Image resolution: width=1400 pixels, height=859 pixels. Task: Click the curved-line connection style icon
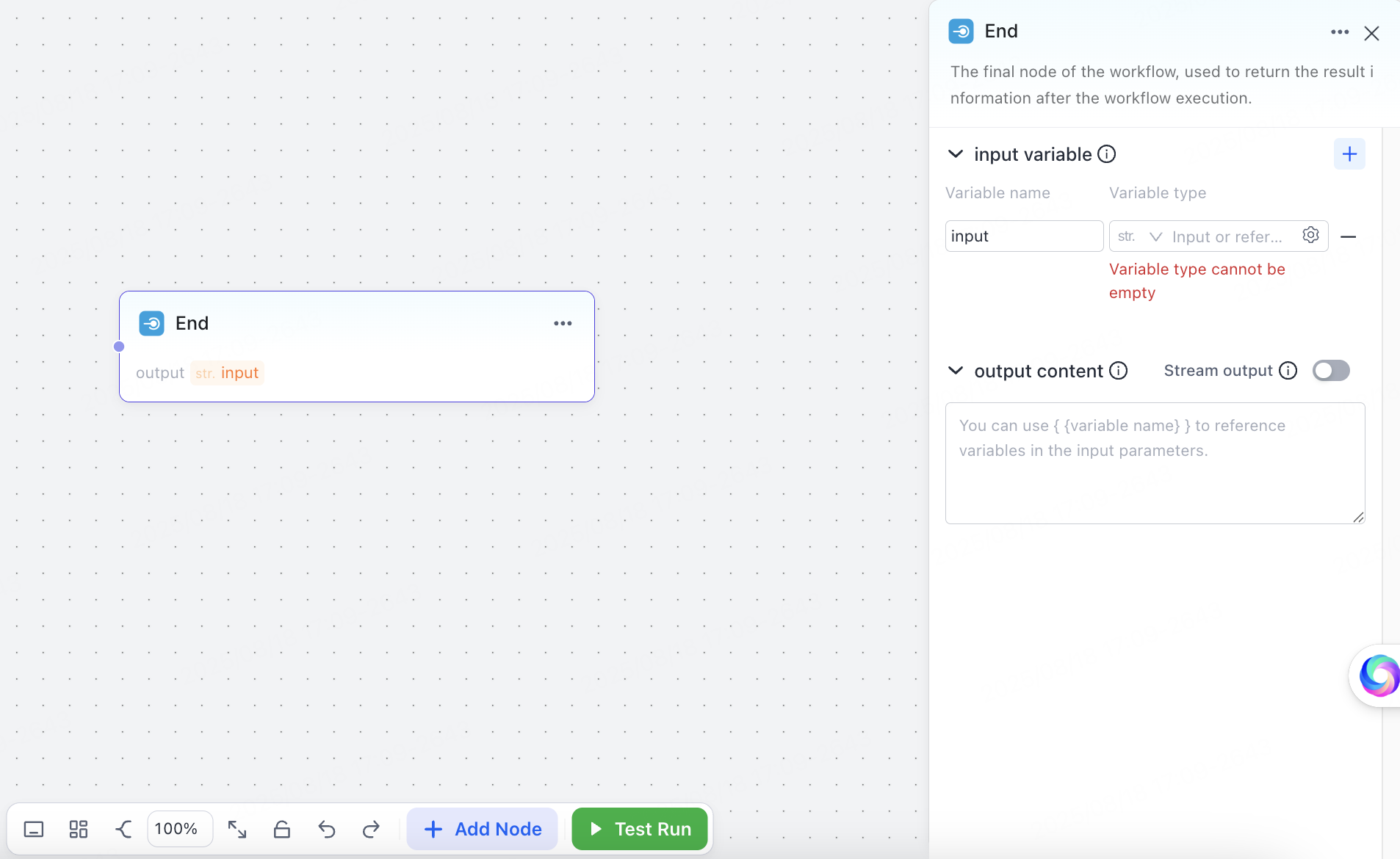click(123, 829)
